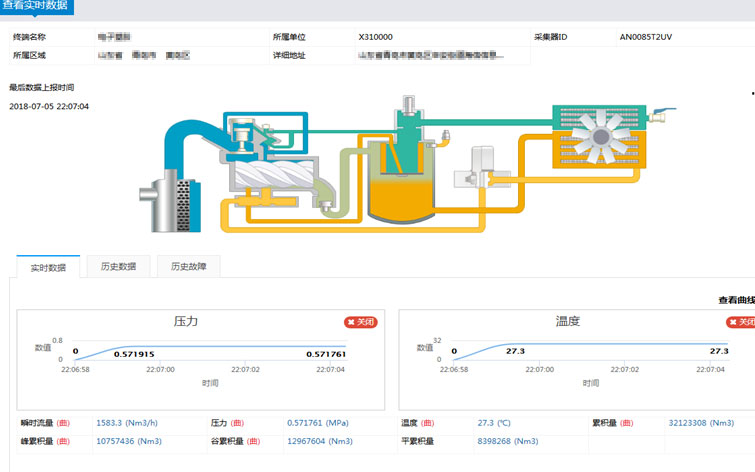This screenshot has width=755, height=472.
Task: Open curve link next to 瞬时流量
Action: [63, 423]
